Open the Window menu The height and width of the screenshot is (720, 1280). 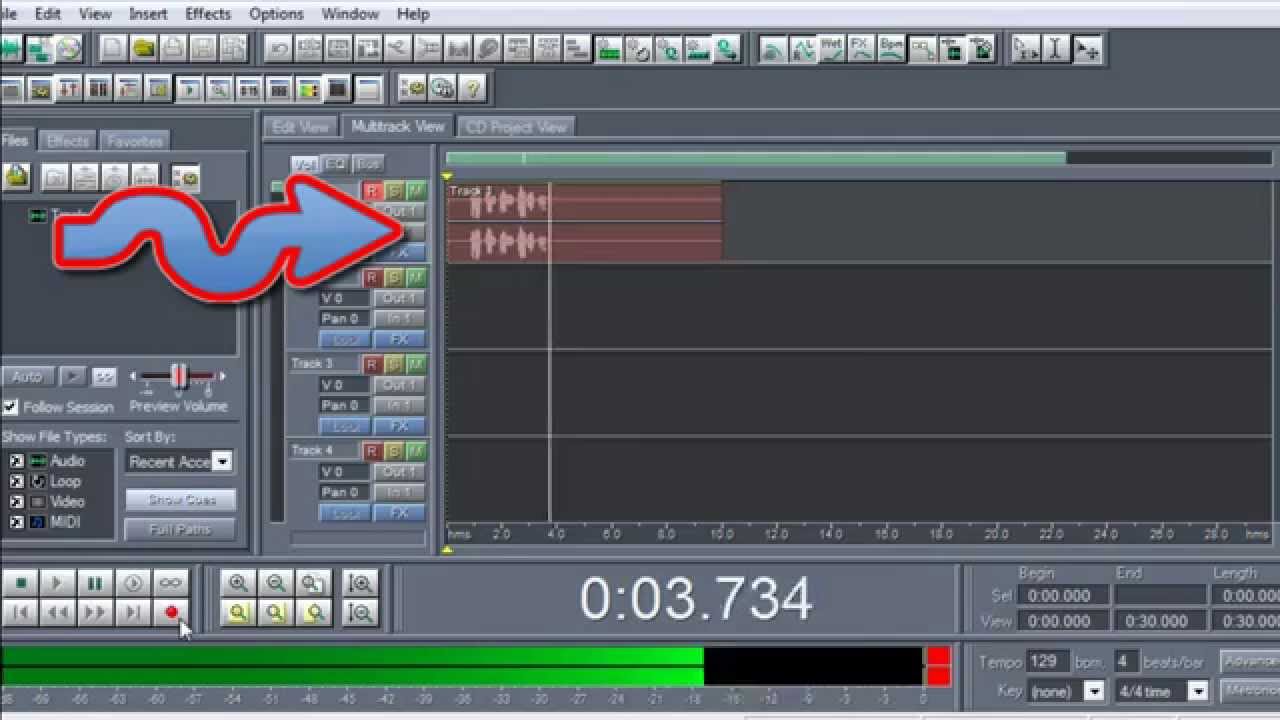[x=350, y=14]
